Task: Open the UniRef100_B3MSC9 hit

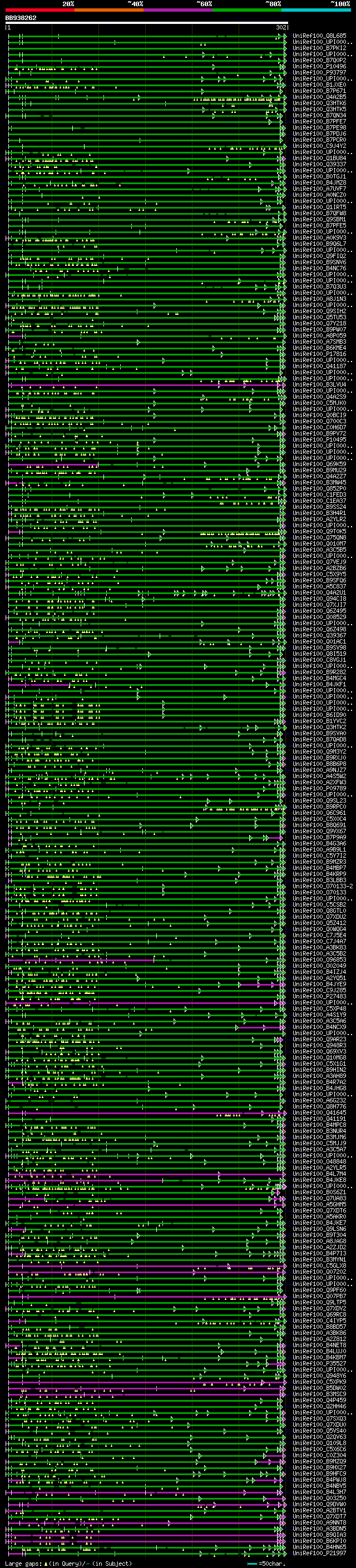Action: (x=319, y=1394)
